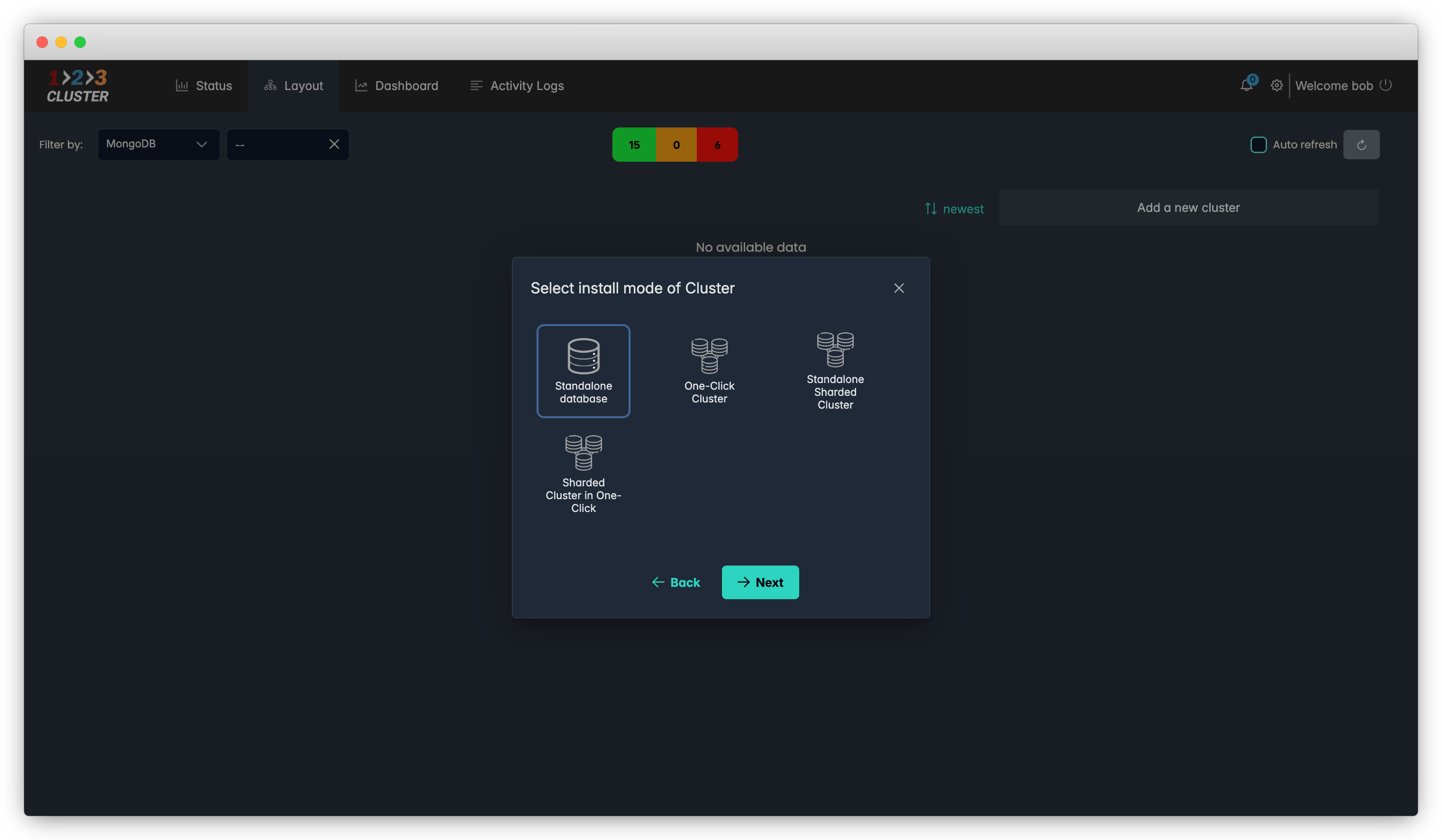Expand the MongoDB filter dropdown
Image resolution: width=1442 pixels, height=840 pixels.
pyautogui.click(x=158, y=144)
